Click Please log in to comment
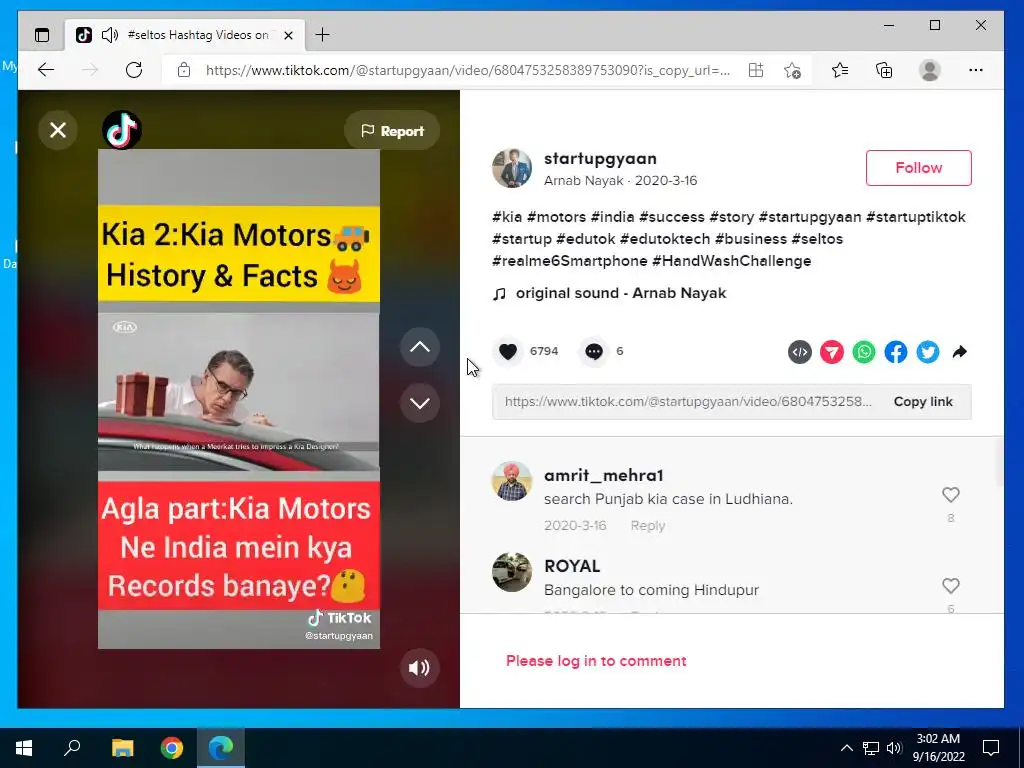Viewport: 1024px width, 768px height. click(x=596, y=661)
